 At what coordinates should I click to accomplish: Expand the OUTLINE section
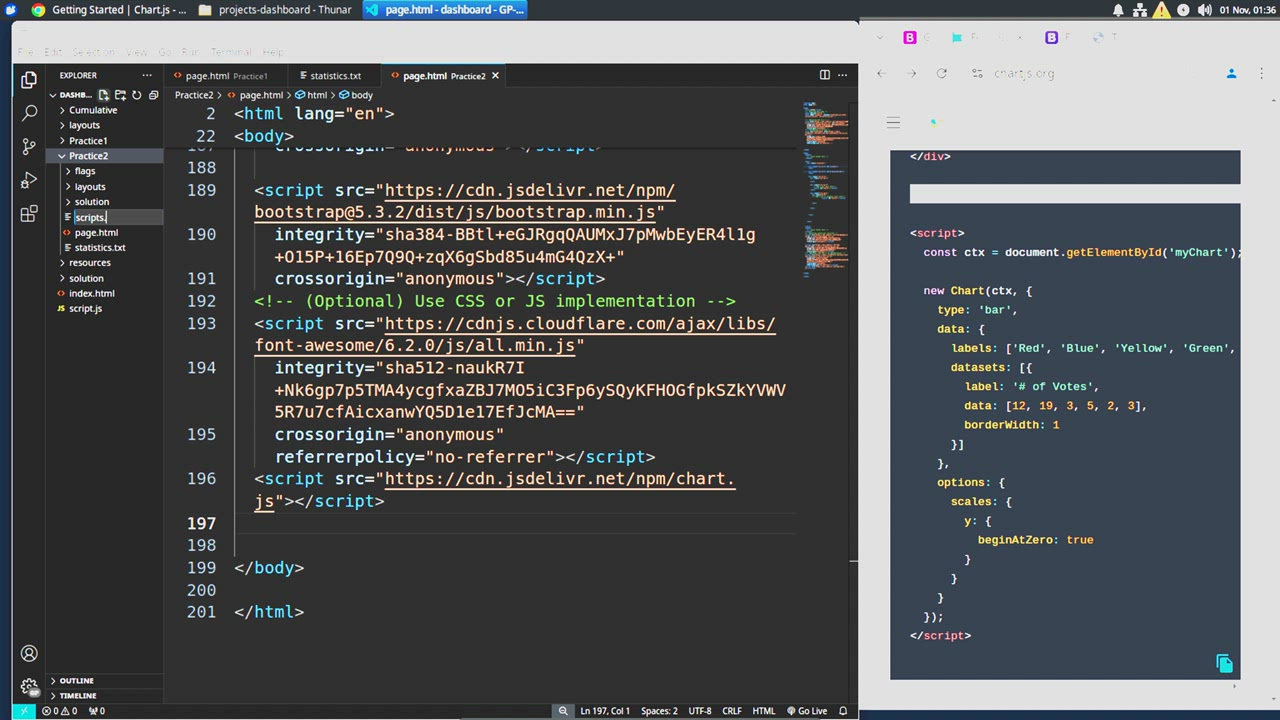tap(76, 681)
